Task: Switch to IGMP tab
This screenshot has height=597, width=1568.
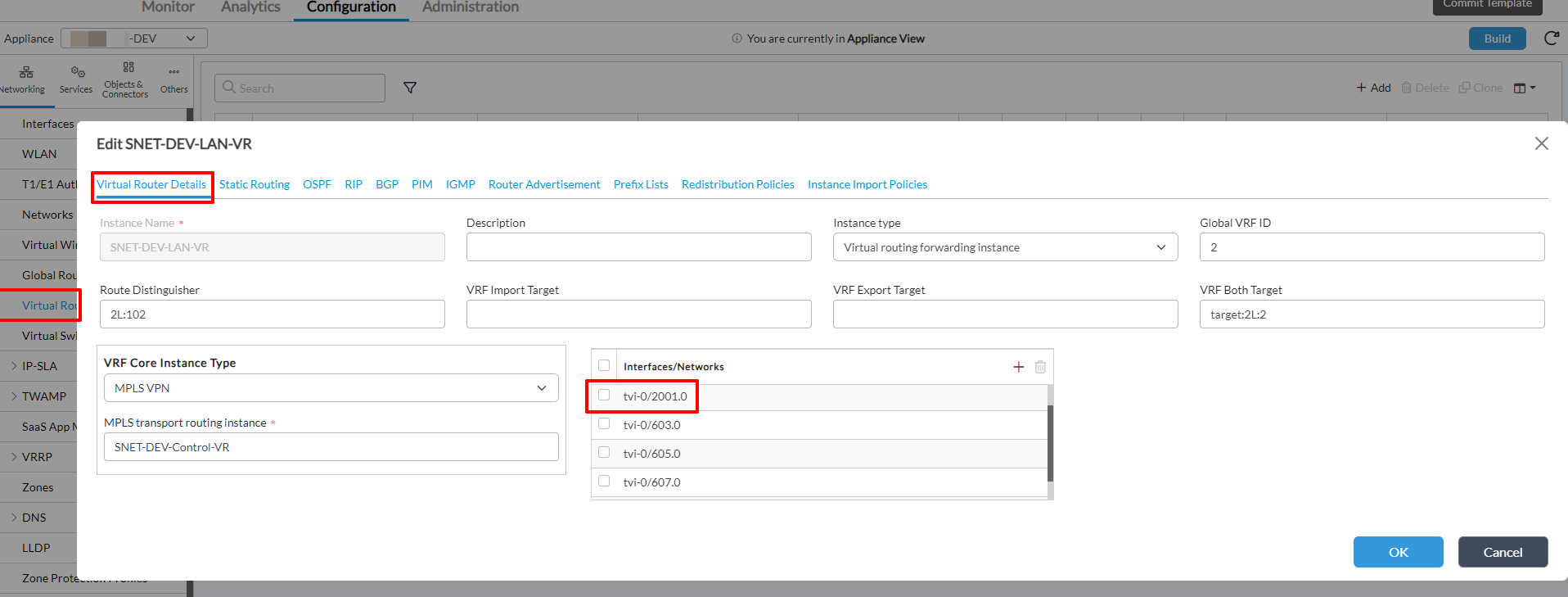Action: tap(461, 184)
